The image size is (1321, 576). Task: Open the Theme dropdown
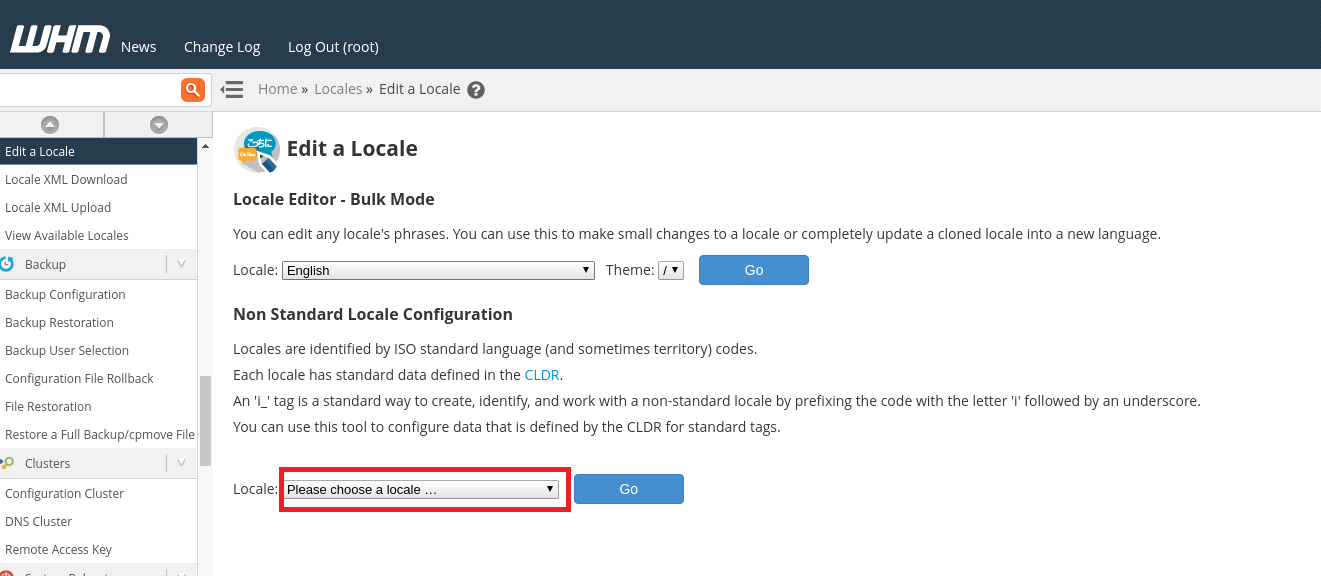[x=671, y=269]
